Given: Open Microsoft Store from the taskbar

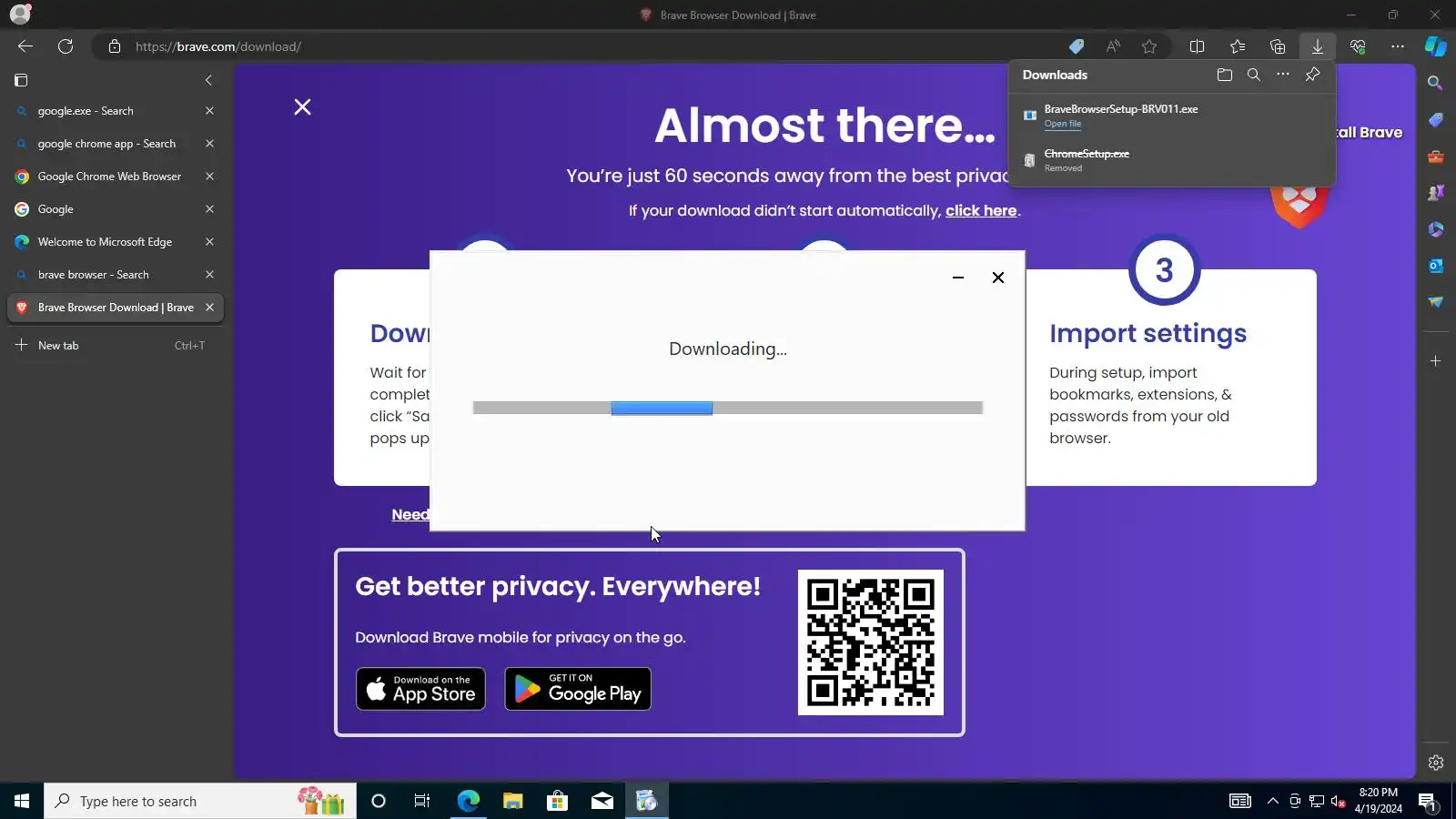Looking at the screenshot, I should tap(557, 801).
